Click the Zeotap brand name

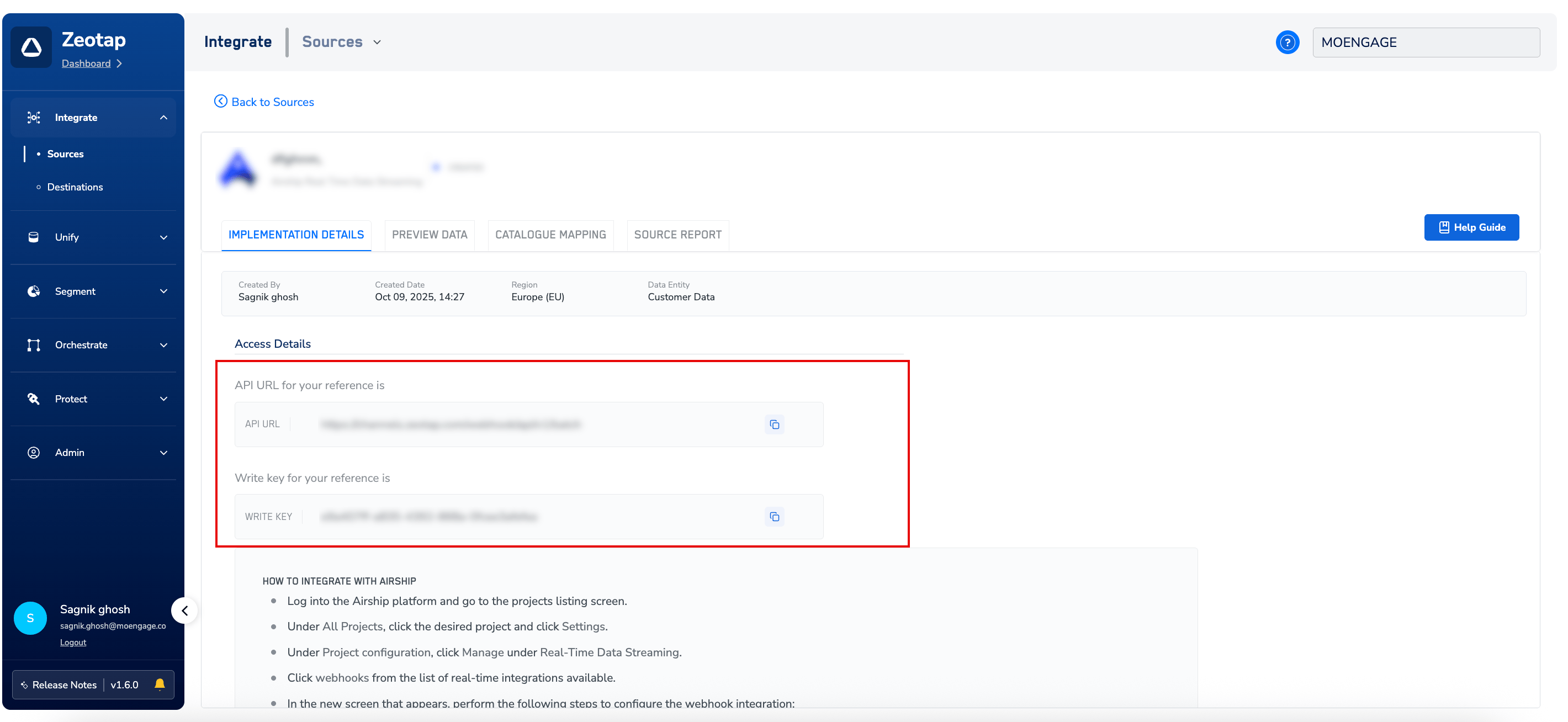(94, 40)
